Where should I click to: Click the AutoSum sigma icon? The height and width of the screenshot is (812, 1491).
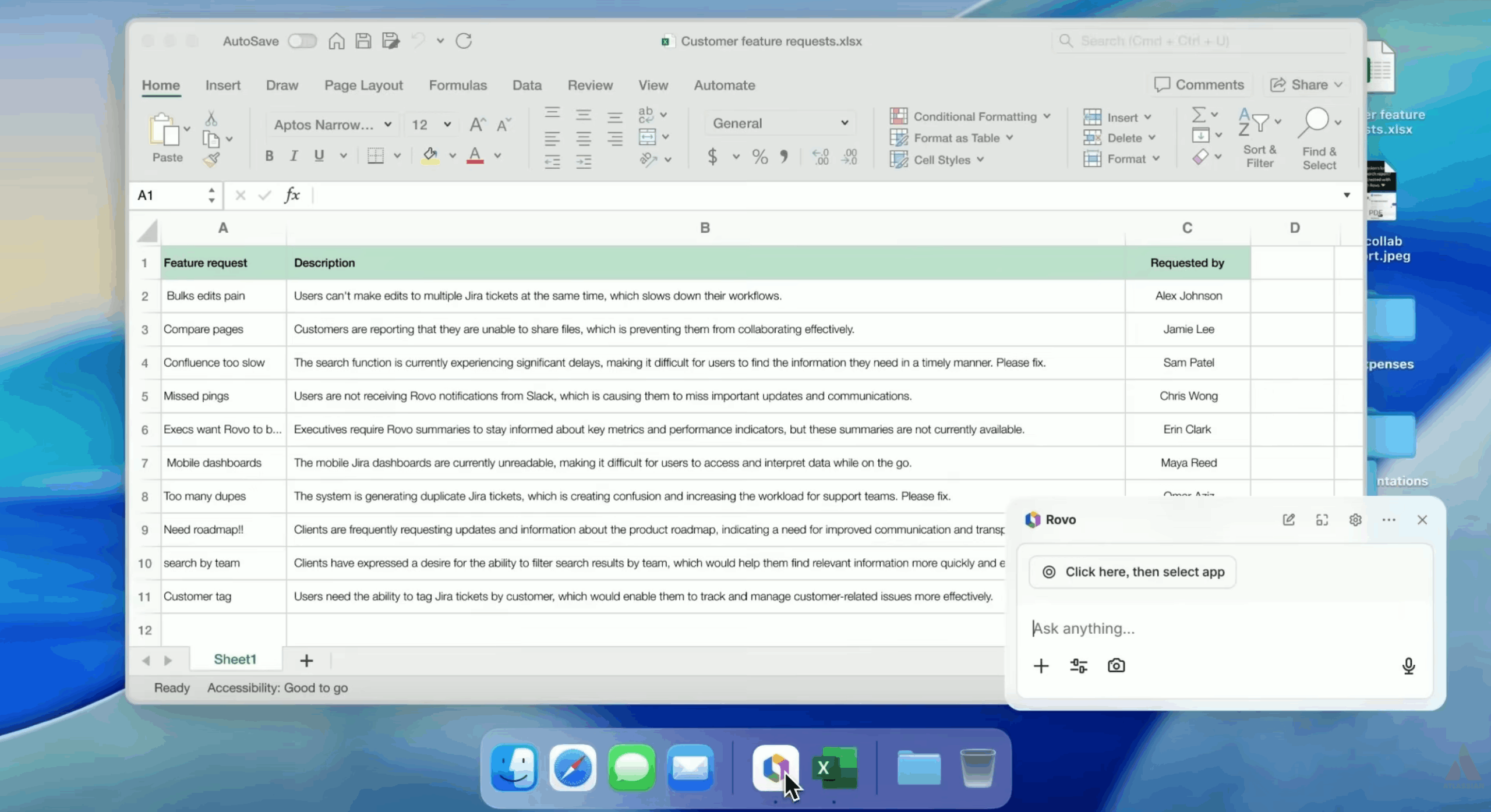pos(1199,114)
